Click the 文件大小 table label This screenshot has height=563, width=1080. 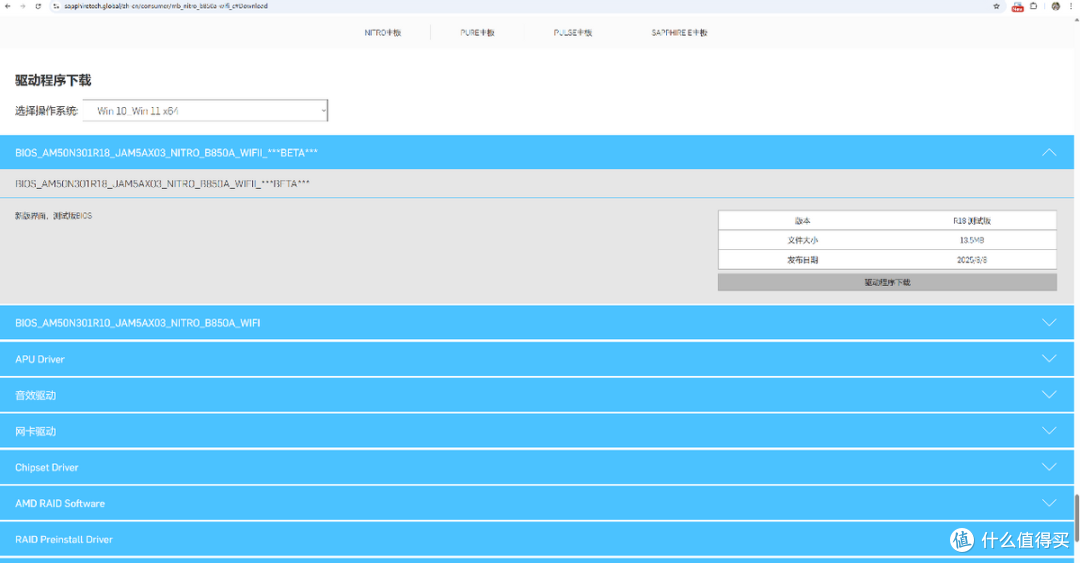[802, 240]
